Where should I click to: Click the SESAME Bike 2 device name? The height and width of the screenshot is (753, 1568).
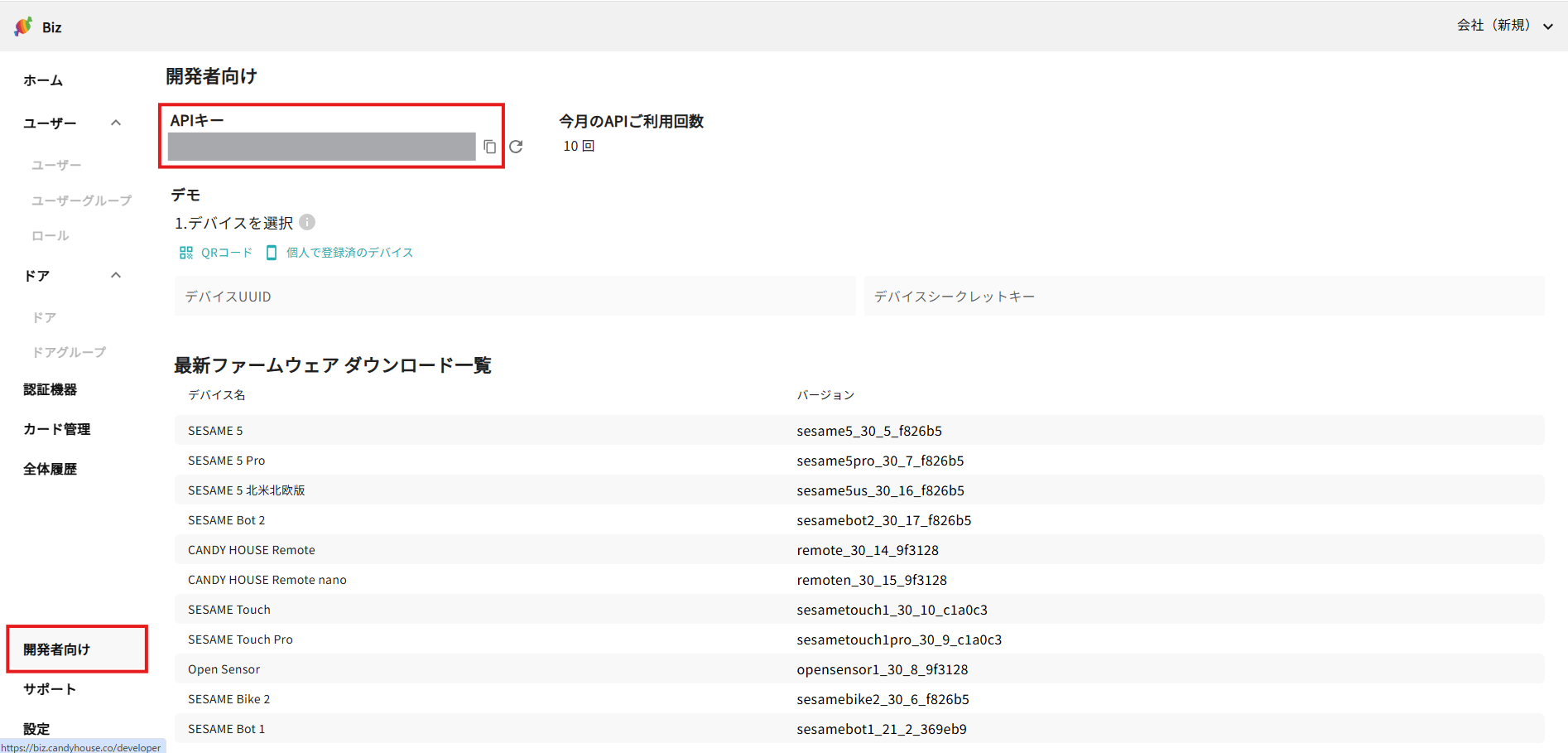click(x=228, y=699)
